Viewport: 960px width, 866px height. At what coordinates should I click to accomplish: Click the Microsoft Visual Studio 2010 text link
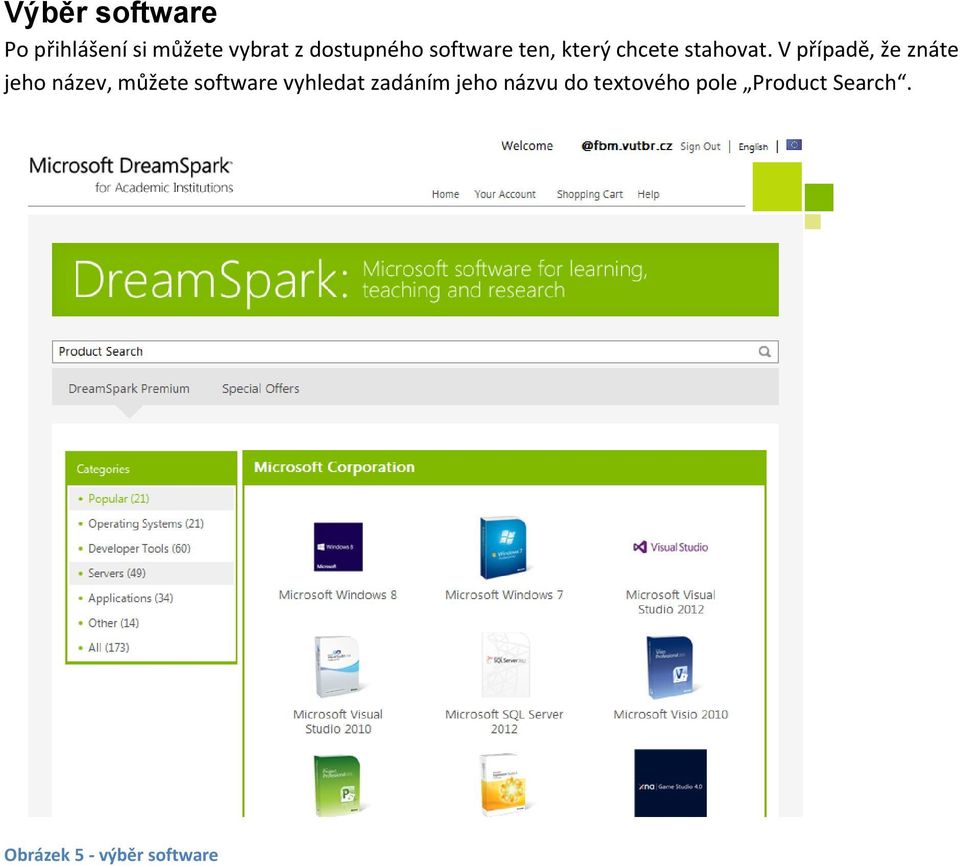click(338, 721)
